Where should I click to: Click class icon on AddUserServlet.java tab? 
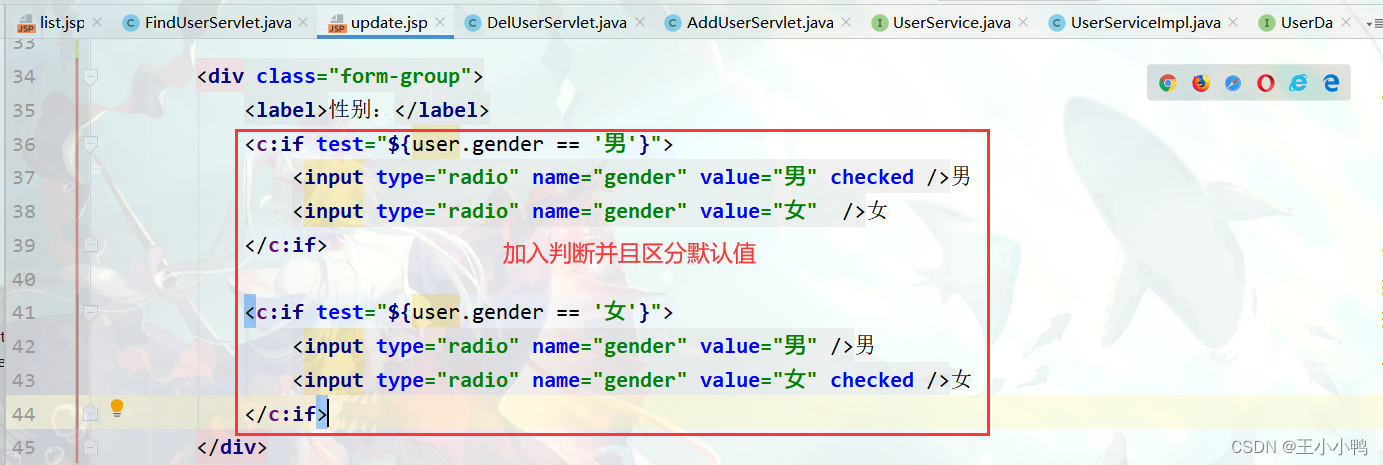pos(673,22)
